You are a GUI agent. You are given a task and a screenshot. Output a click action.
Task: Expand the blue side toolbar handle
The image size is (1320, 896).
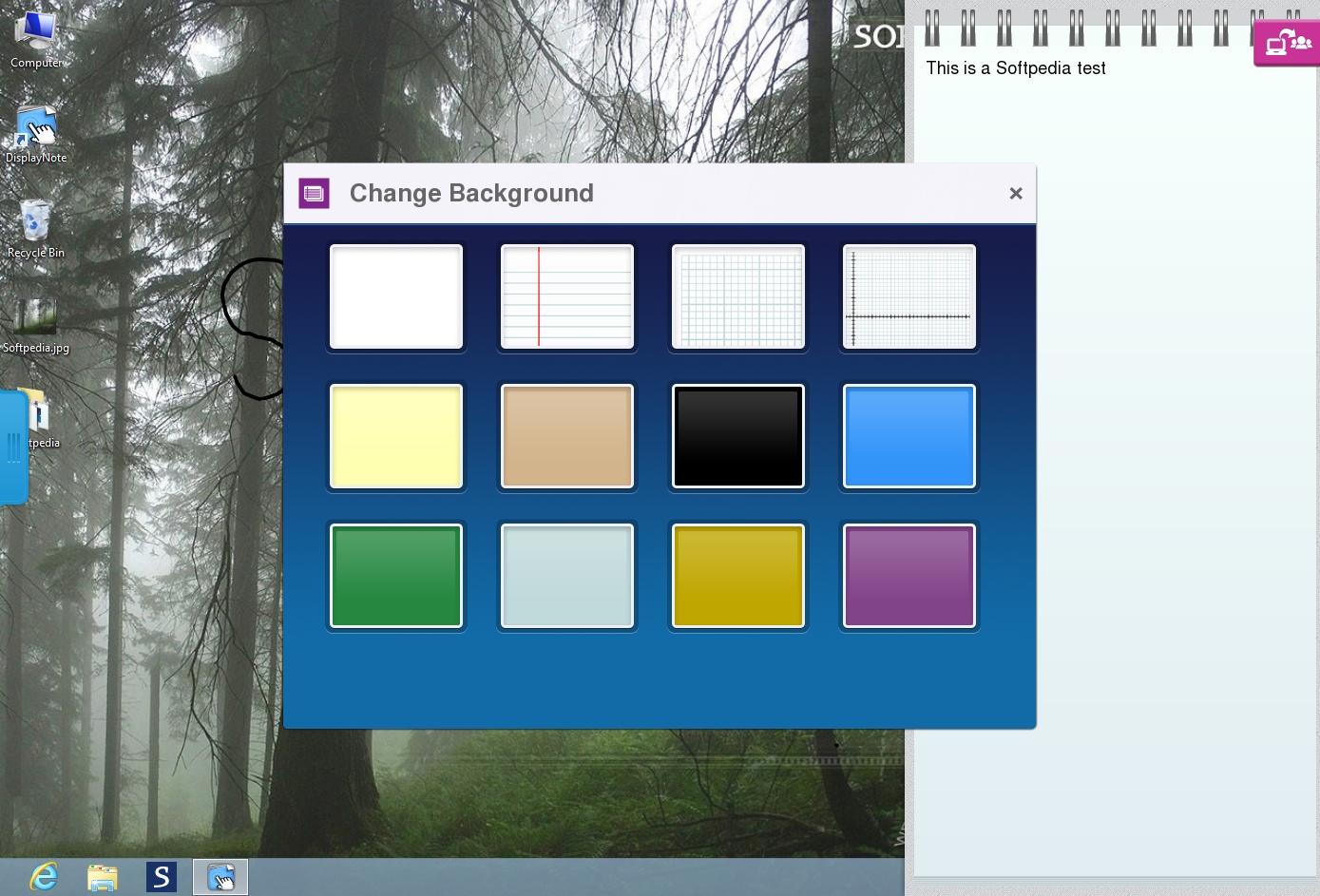(13, 447)
